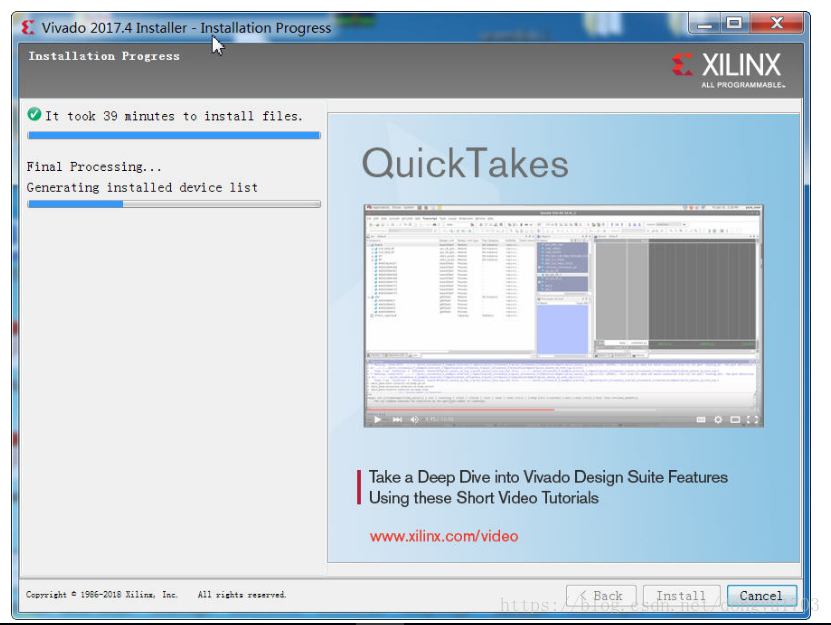Click the volume speaker icon in video preview
The height and width of the screenshot is (625, 831).
point(414,419)
